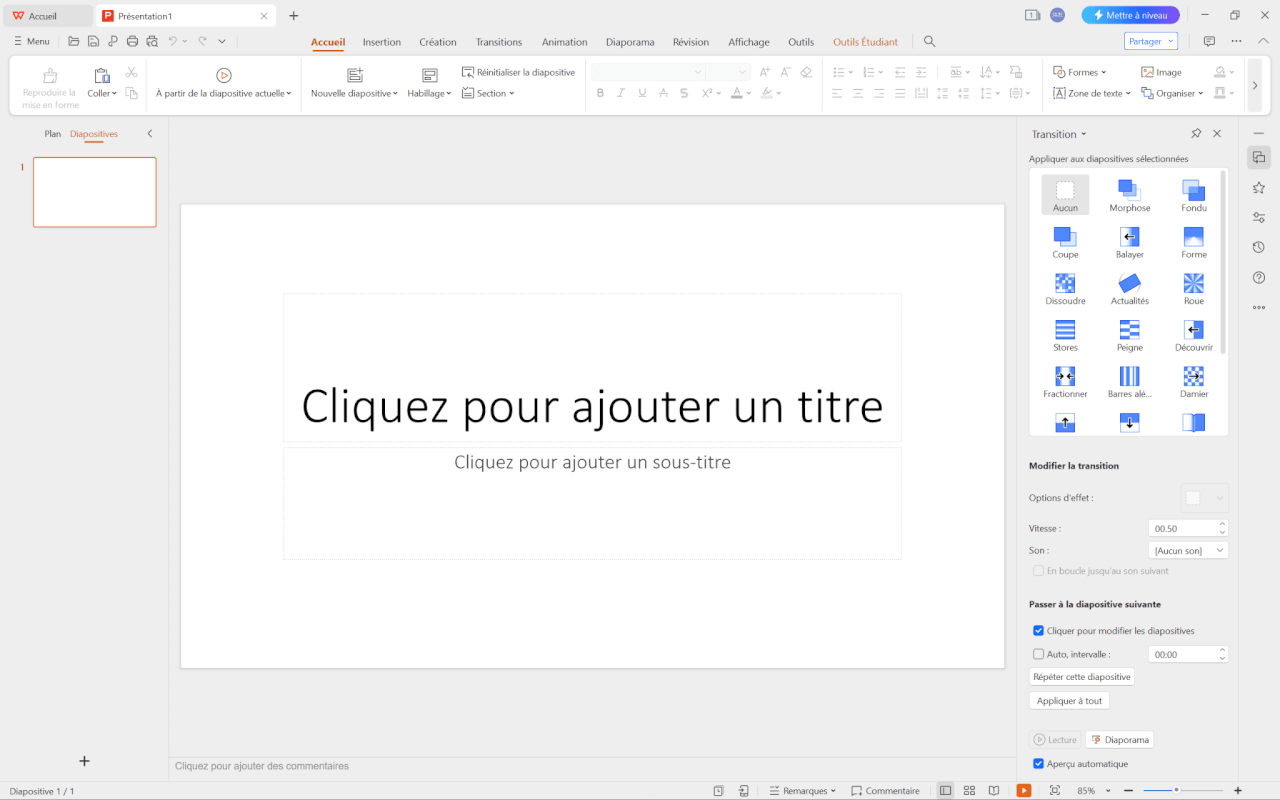
Task: Select slide 1 thumbnail in the panel
Action: (94, 192)
